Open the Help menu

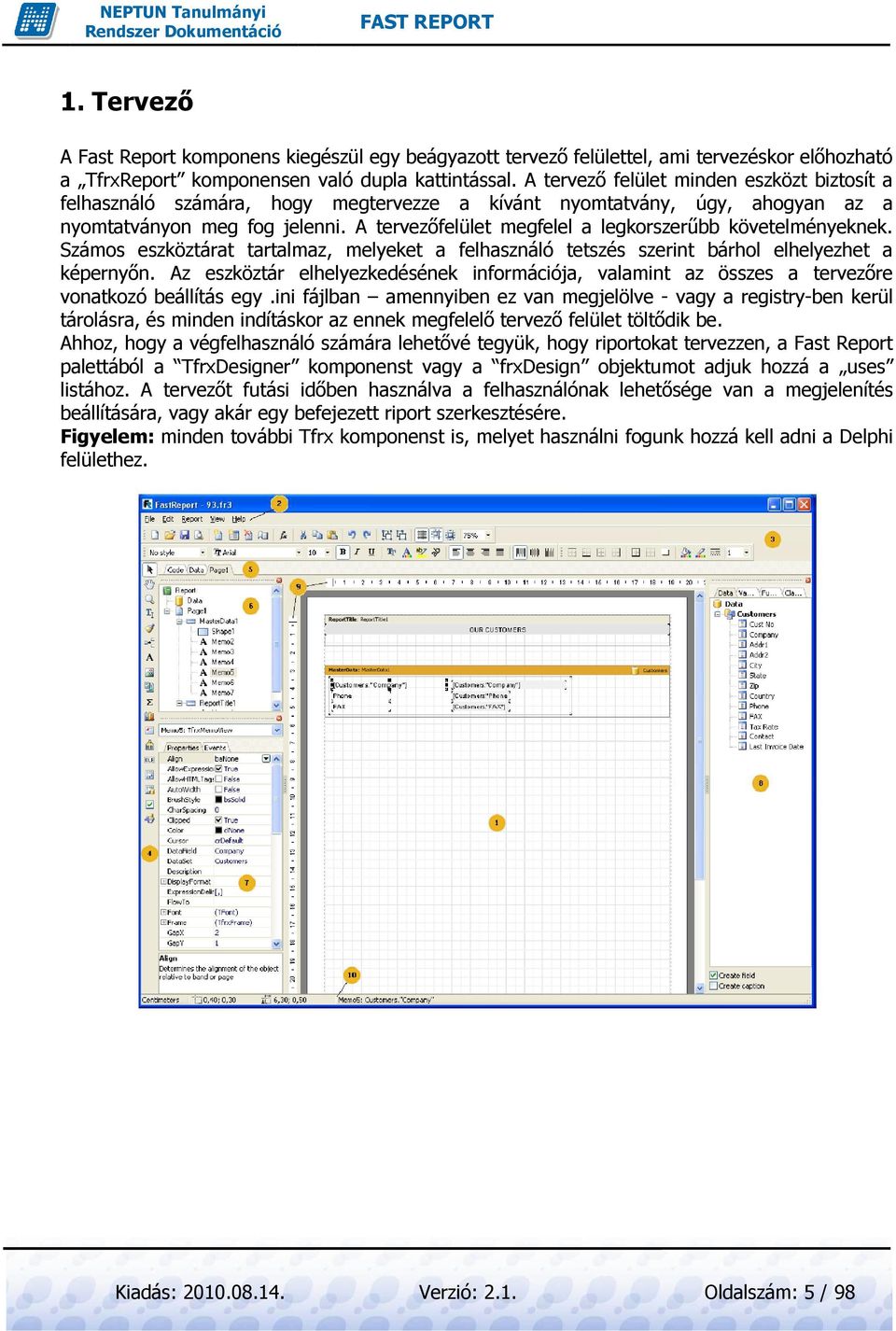239,519
